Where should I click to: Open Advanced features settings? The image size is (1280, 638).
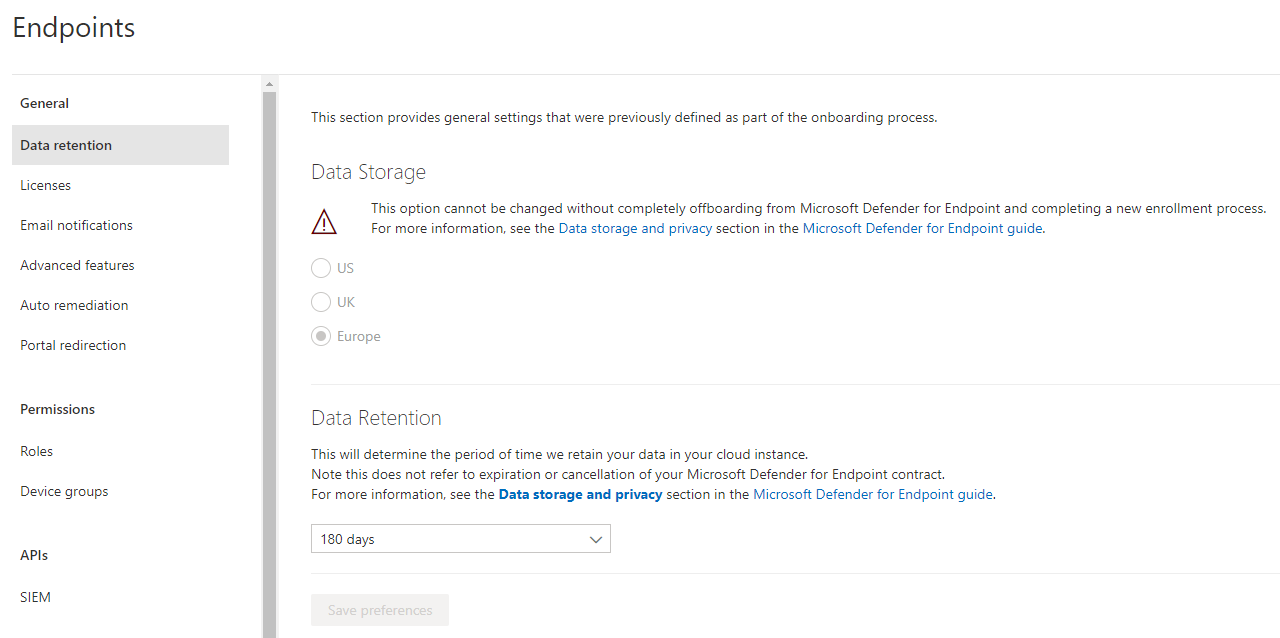[x=77, y=265]
